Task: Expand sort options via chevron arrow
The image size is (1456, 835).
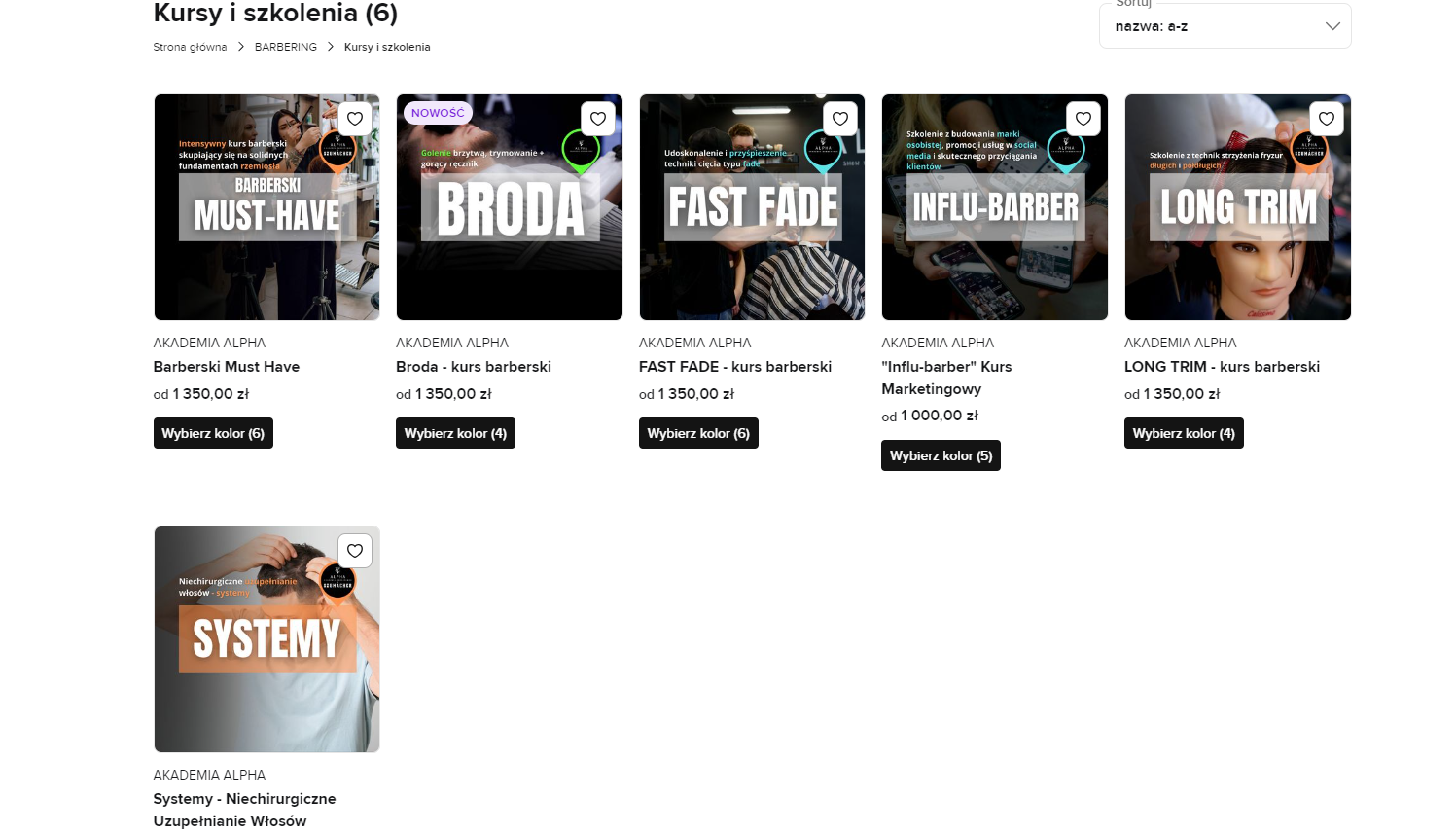Action: (1332, 26)
